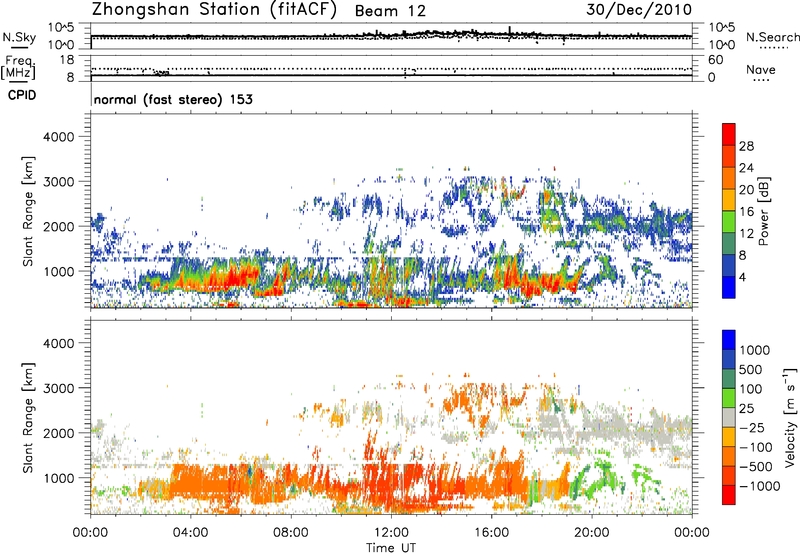Click the right '10^0' tick of the N.Search axis
The width and height of the screenshot is (800, 554).
pos(722,45)
